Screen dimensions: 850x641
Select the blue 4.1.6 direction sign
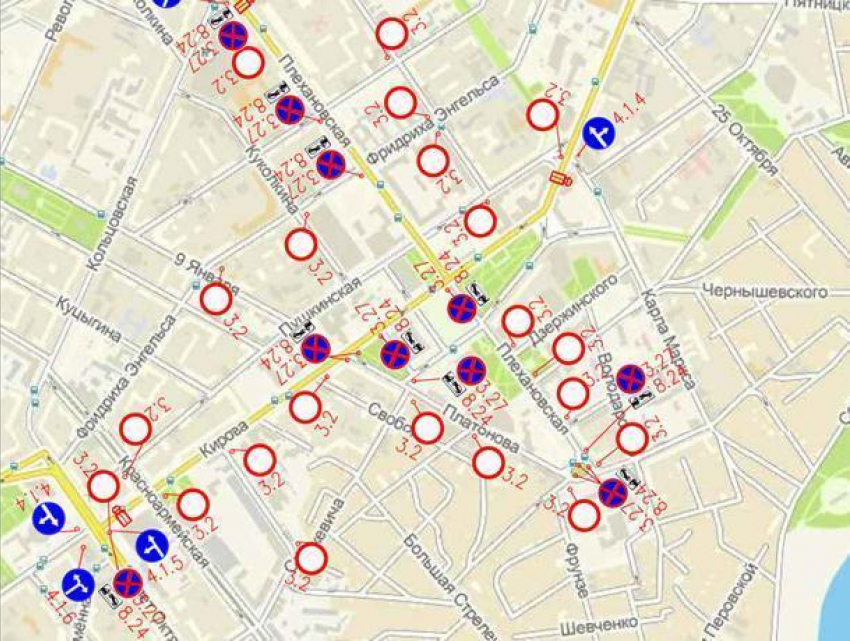tap(78, 585)
